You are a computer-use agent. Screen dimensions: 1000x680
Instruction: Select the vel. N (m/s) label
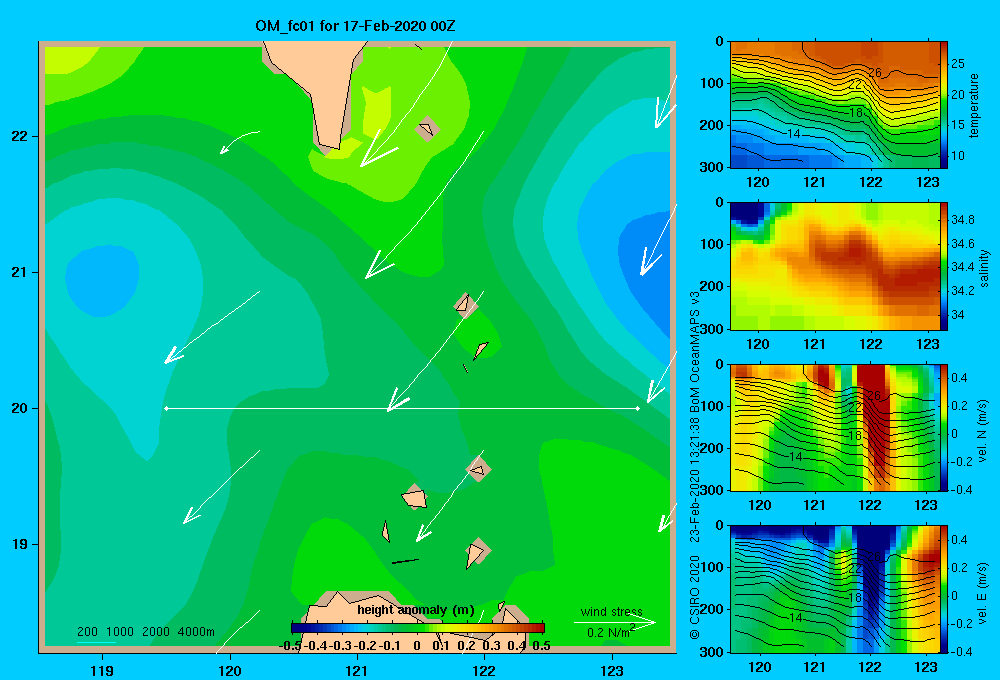[x=982, y=431]
